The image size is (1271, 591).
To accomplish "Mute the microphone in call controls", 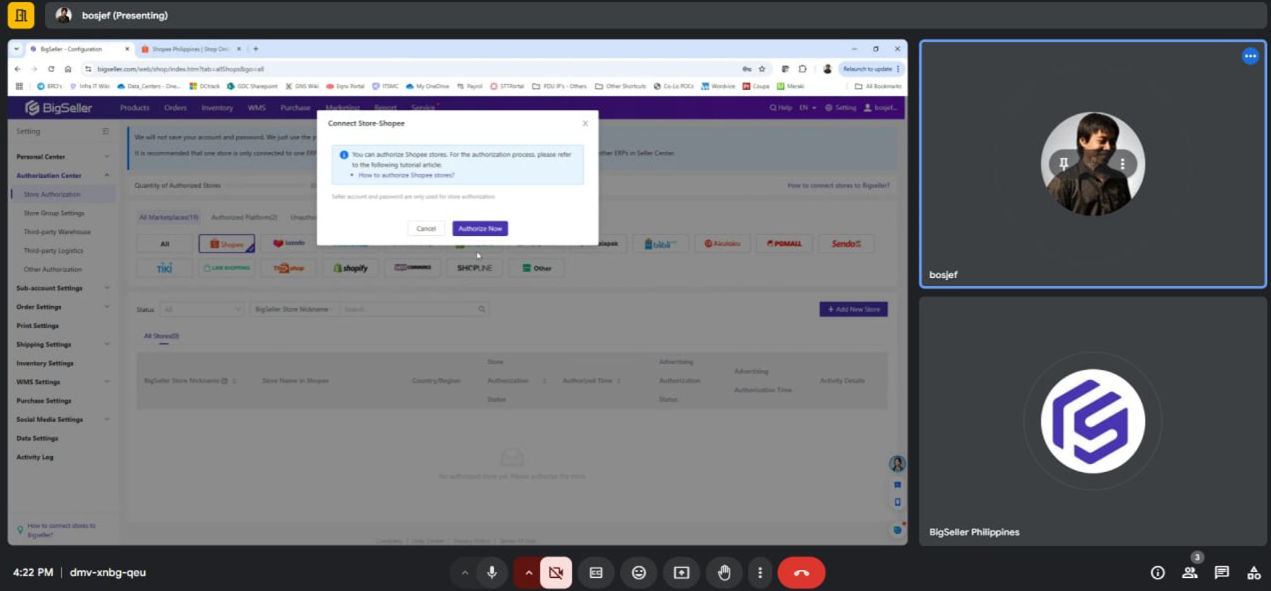I will [x=491, y=573].
